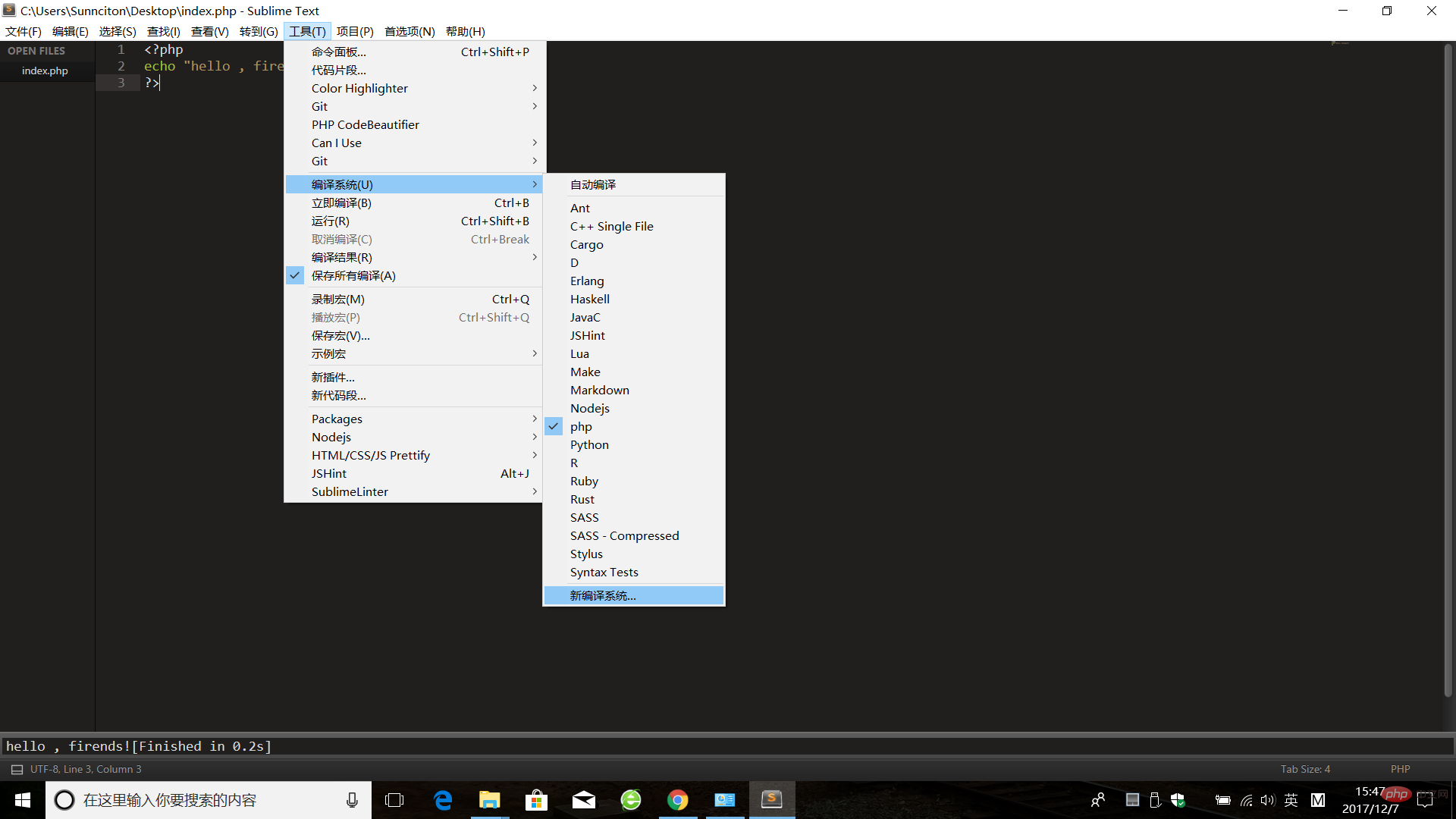1456x819 pixels.
Task: Click the Task View taskbar icon
Action: click(x=394, y=800)
